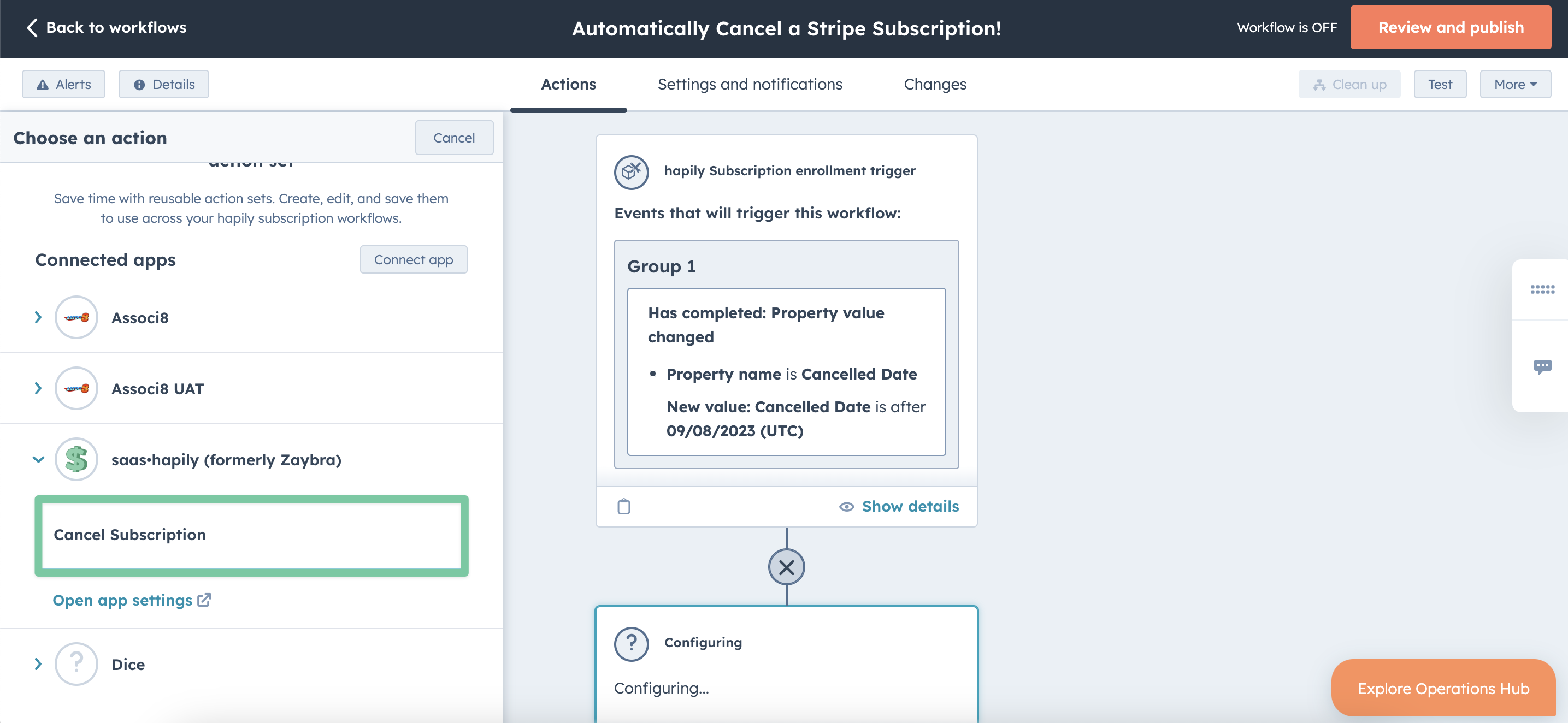Screen dimensions: 1568x723
Task: Expand the Associ8 connected app
Action: 38,318
